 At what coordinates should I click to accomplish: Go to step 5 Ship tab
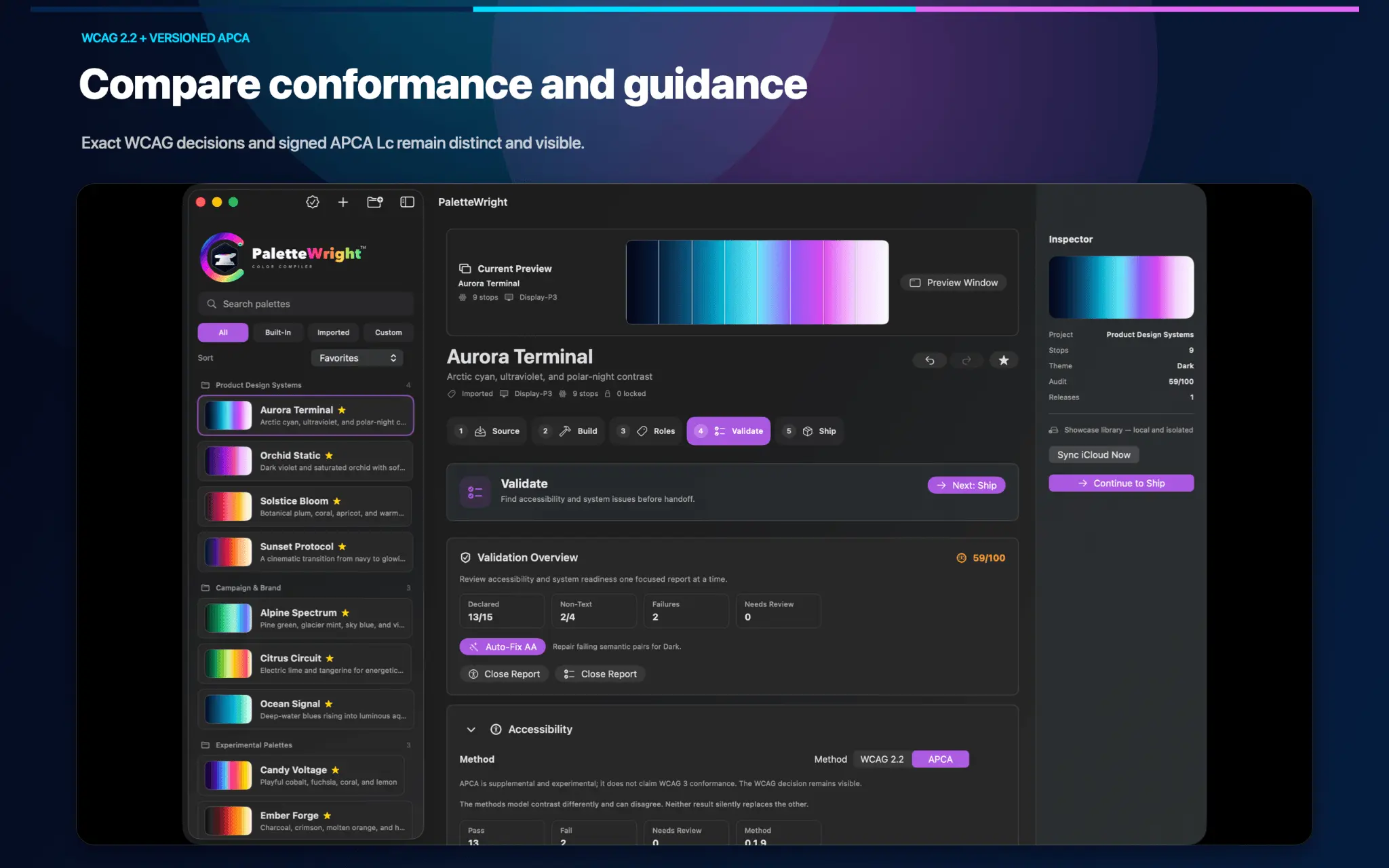click(x=810, y=431)
